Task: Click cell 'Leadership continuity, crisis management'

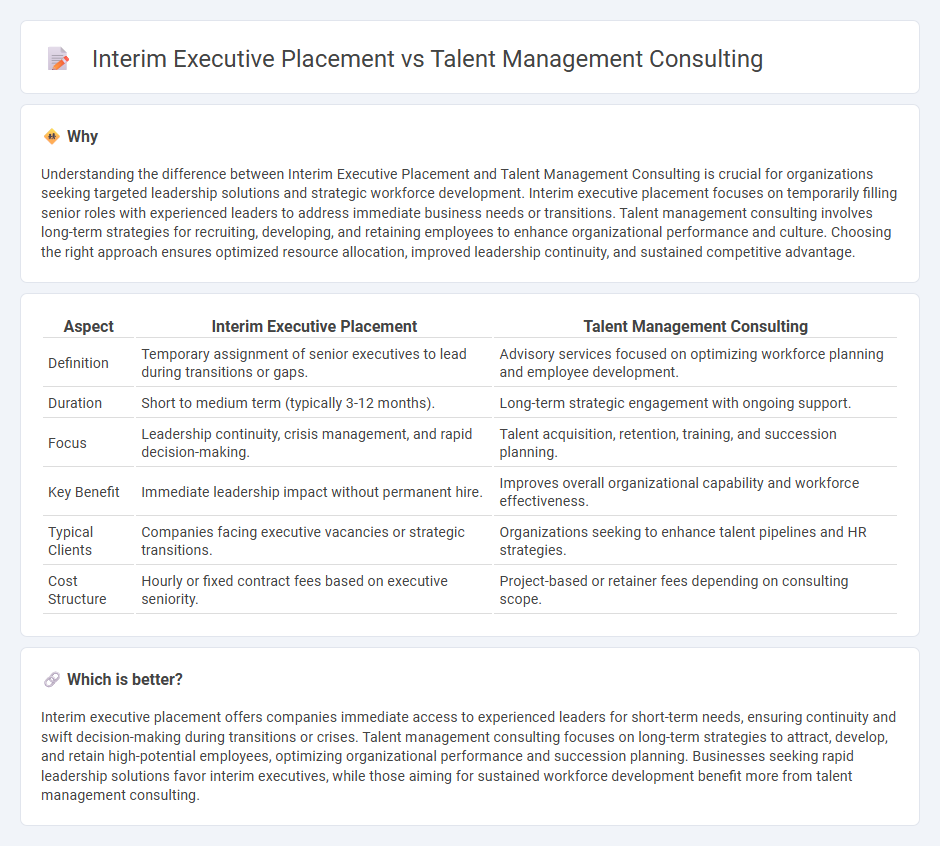Action: pos(314,443)
